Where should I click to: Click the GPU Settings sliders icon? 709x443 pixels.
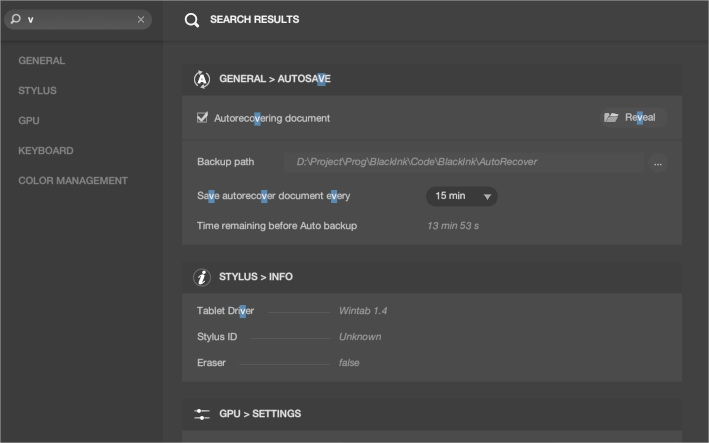pyautogui.click(x=202, y=414)
